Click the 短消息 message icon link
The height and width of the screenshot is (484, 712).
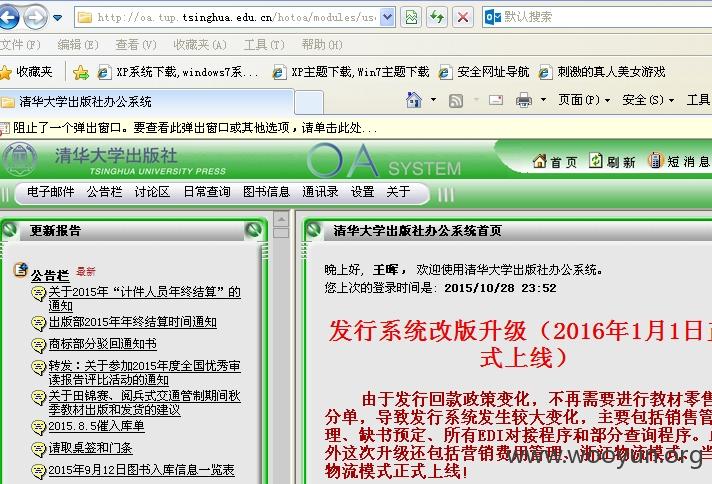tap(679, 161)
